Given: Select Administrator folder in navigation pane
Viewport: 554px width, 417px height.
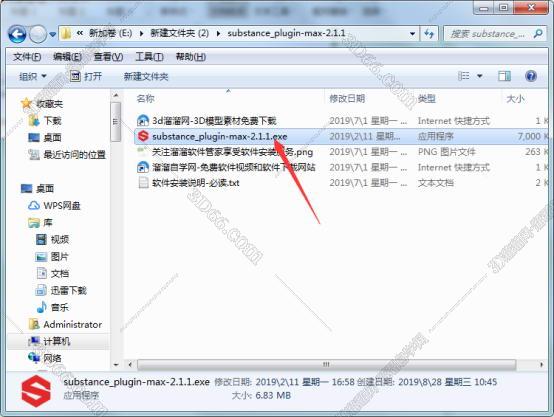Looking at the screenshot, I should coord(72,324).
